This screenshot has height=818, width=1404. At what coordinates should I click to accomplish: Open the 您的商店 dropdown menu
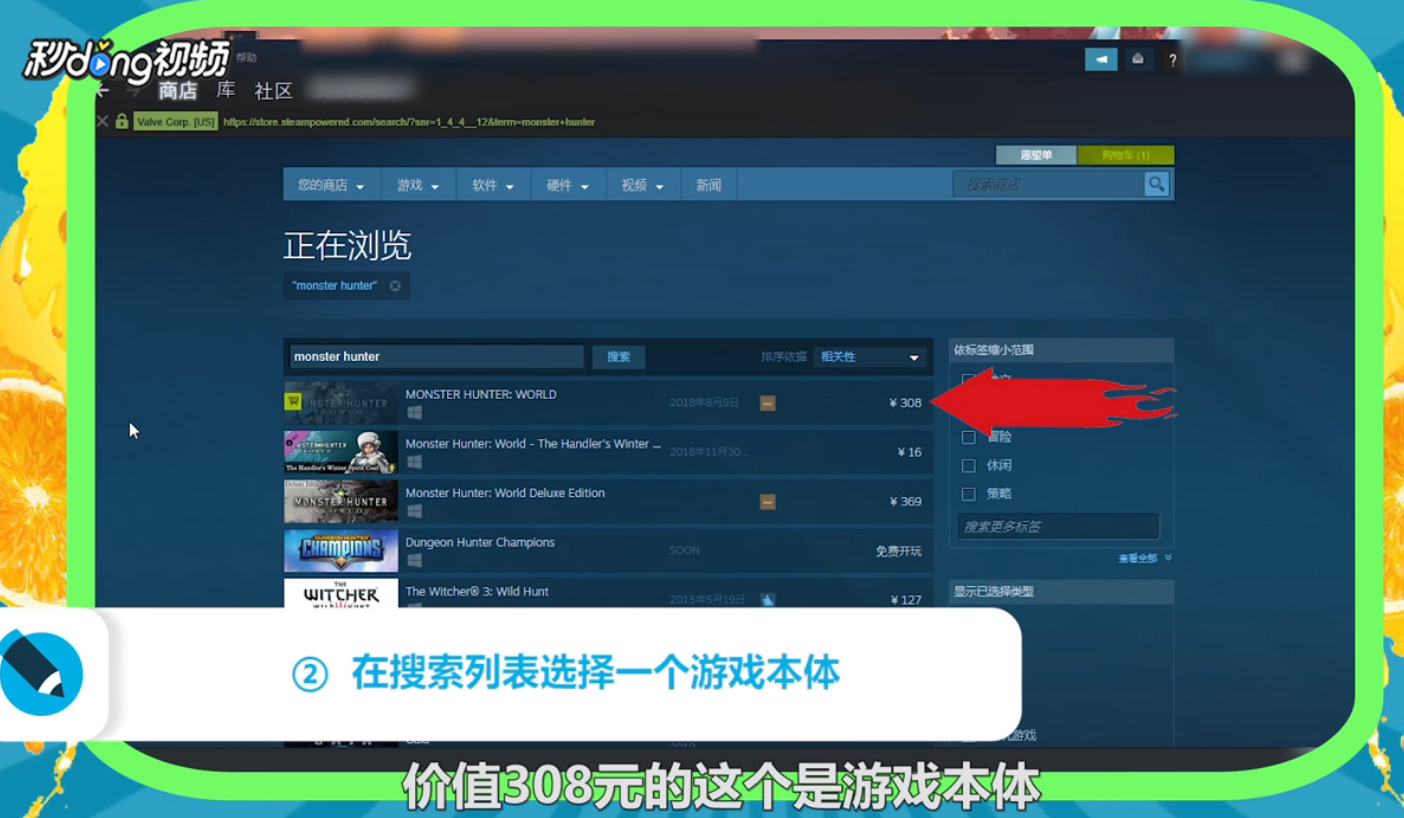coord(331,185)
